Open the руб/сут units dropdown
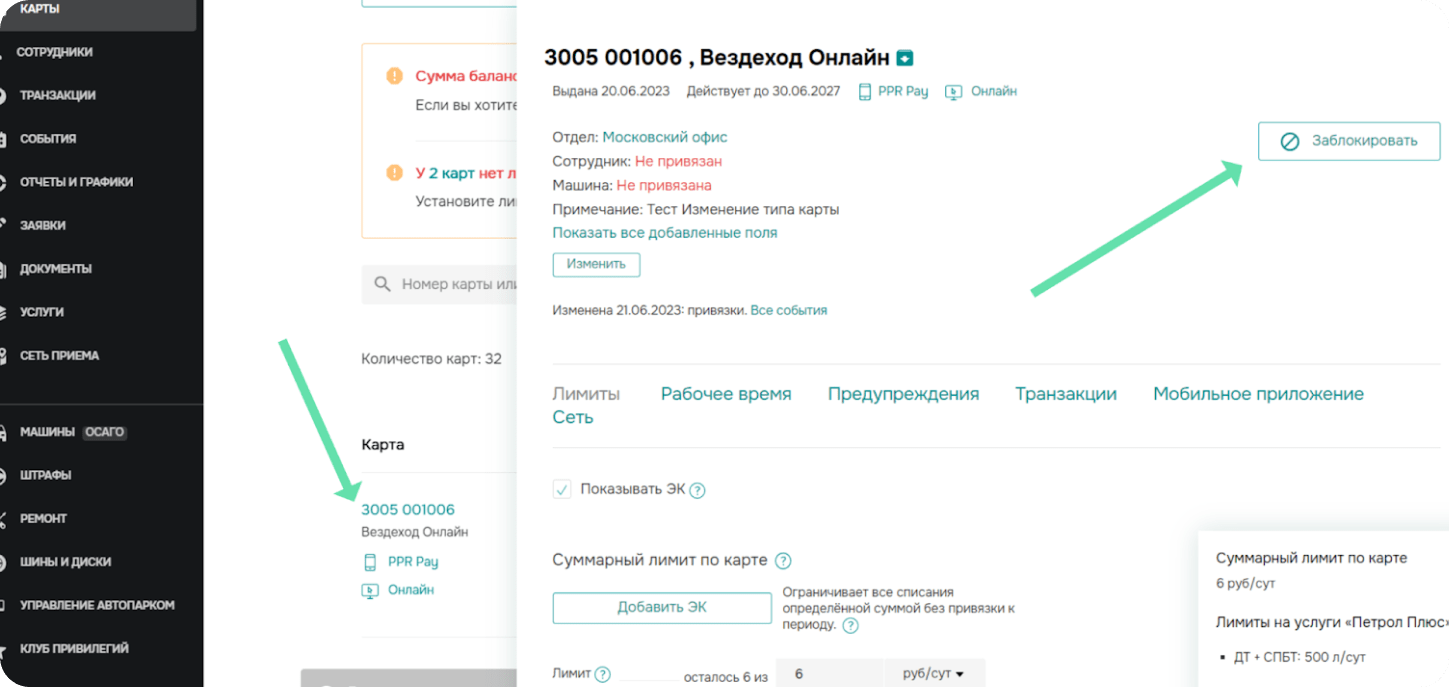 (x=934, y=674)
